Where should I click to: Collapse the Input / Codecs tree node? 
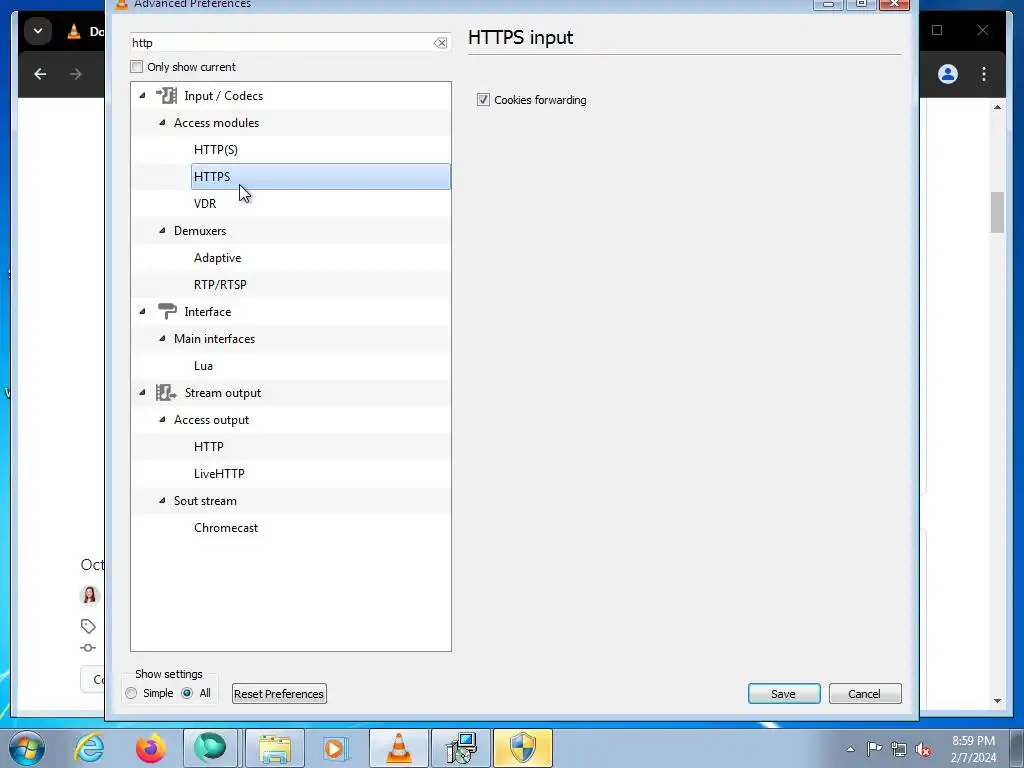tap(142, 95)
